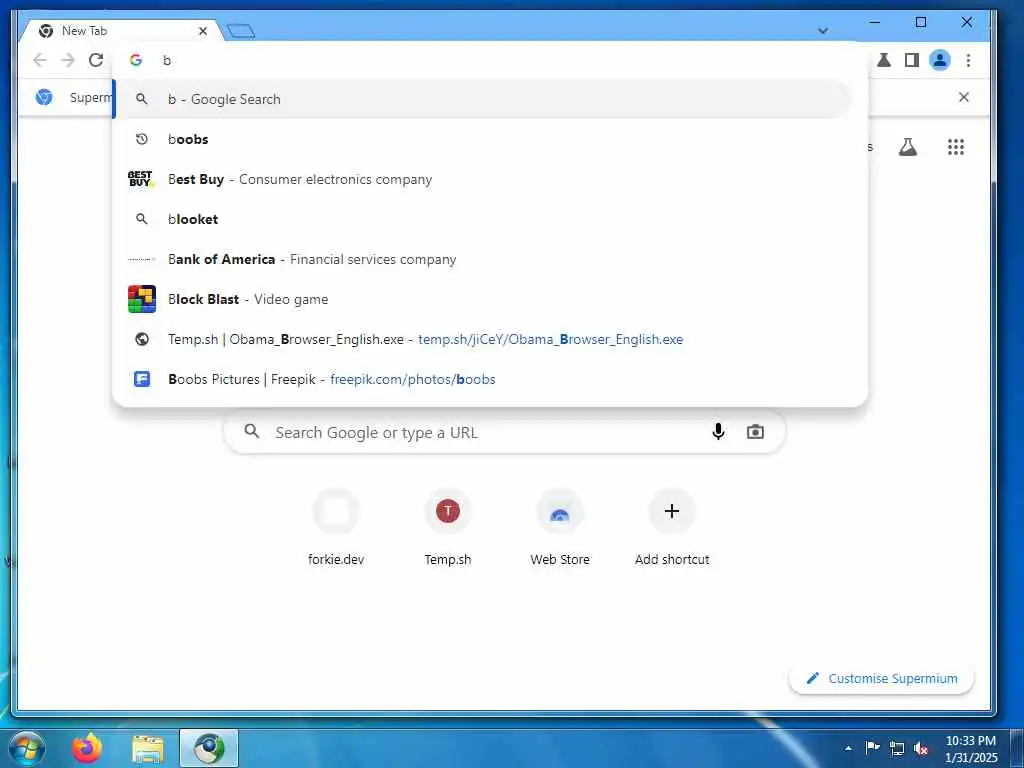Open the temp.sh Obama_Browser_English.exe link
This screenshot has width=1024, height=768.
(x=490, y=340)
